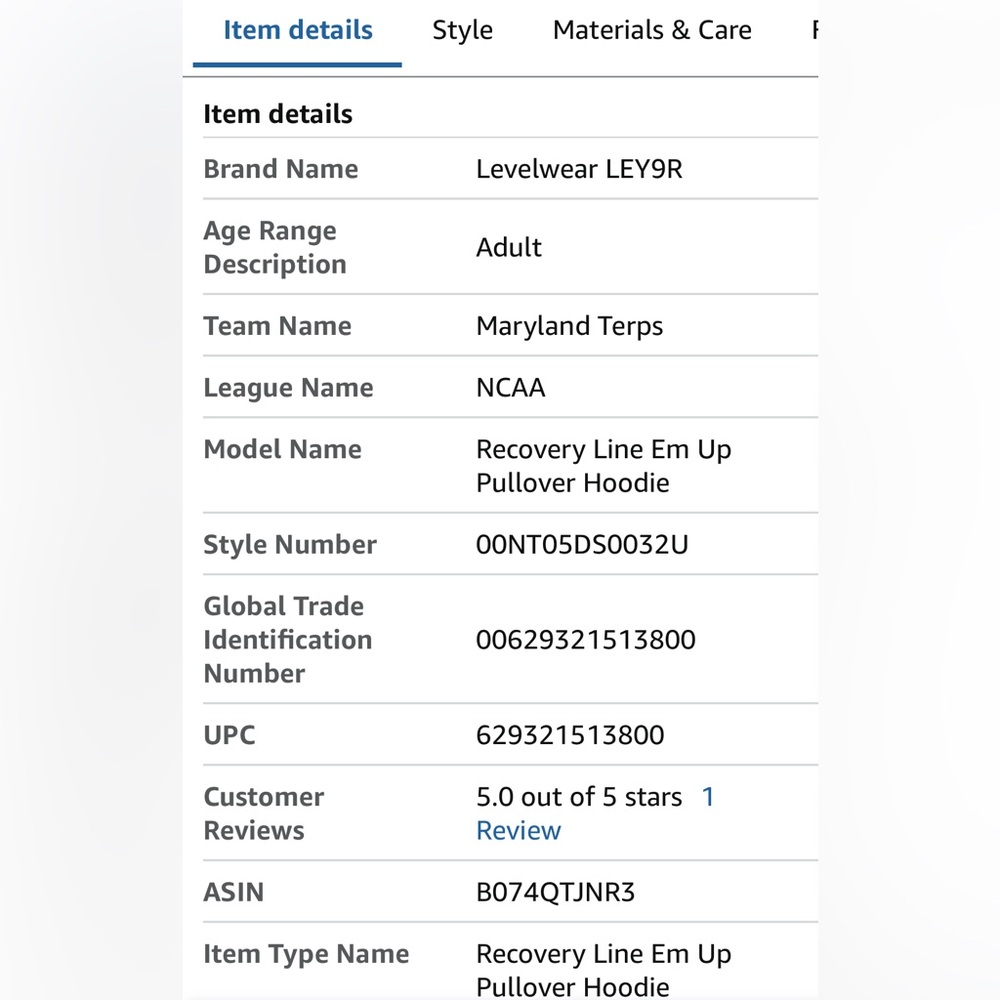This screenshot has width=1000, height=1000.
Task: Click the Item details section heading
Action: [x=277, y=114]
